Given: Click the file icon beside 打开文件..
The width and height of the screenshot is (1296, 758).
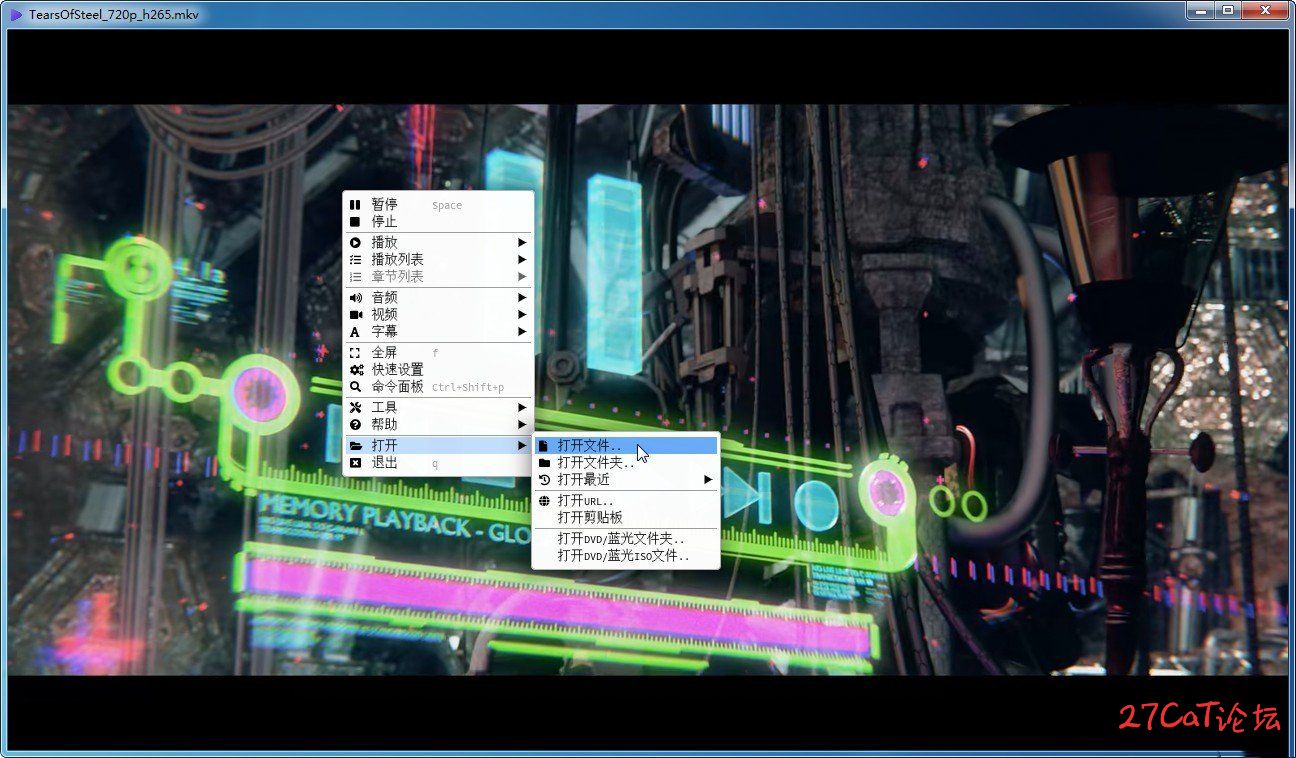Looking at the screenshot, I should (544, 446).
